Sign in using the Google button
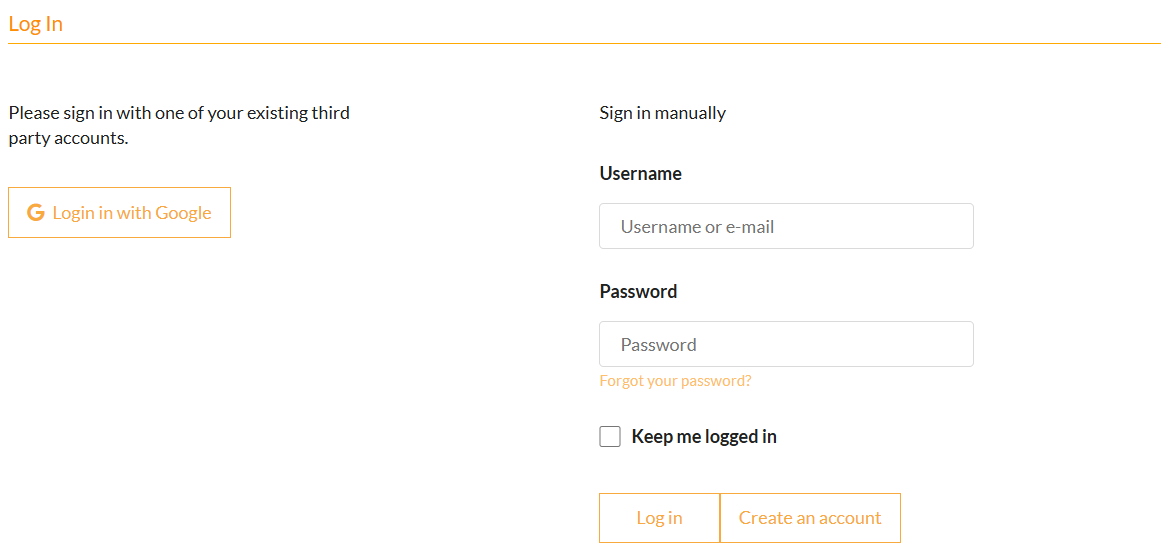The width and height of the screenshot is (1176, 559). [119, 213]
